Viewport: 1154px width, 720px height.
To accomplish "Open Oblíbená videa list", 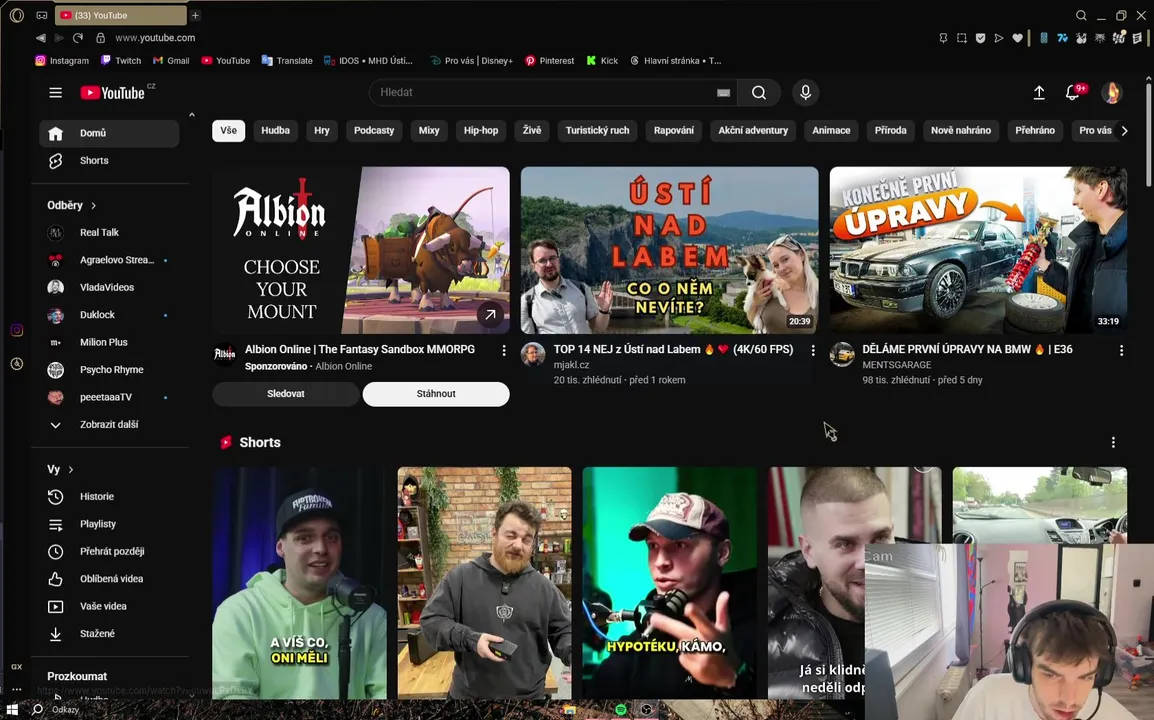I will [x=109, y=579].
